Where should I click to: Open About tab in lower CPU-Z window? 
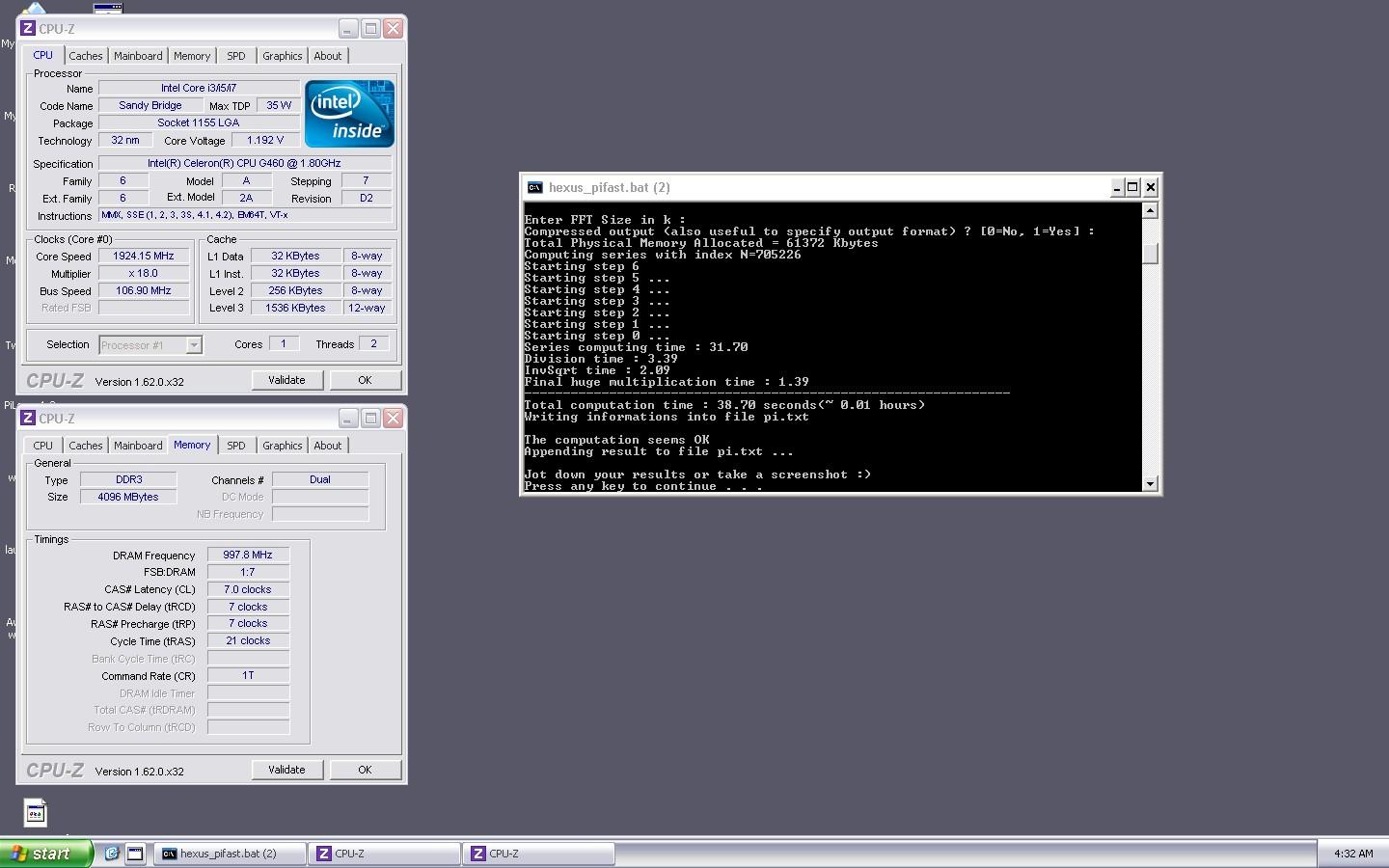point(328,446)
